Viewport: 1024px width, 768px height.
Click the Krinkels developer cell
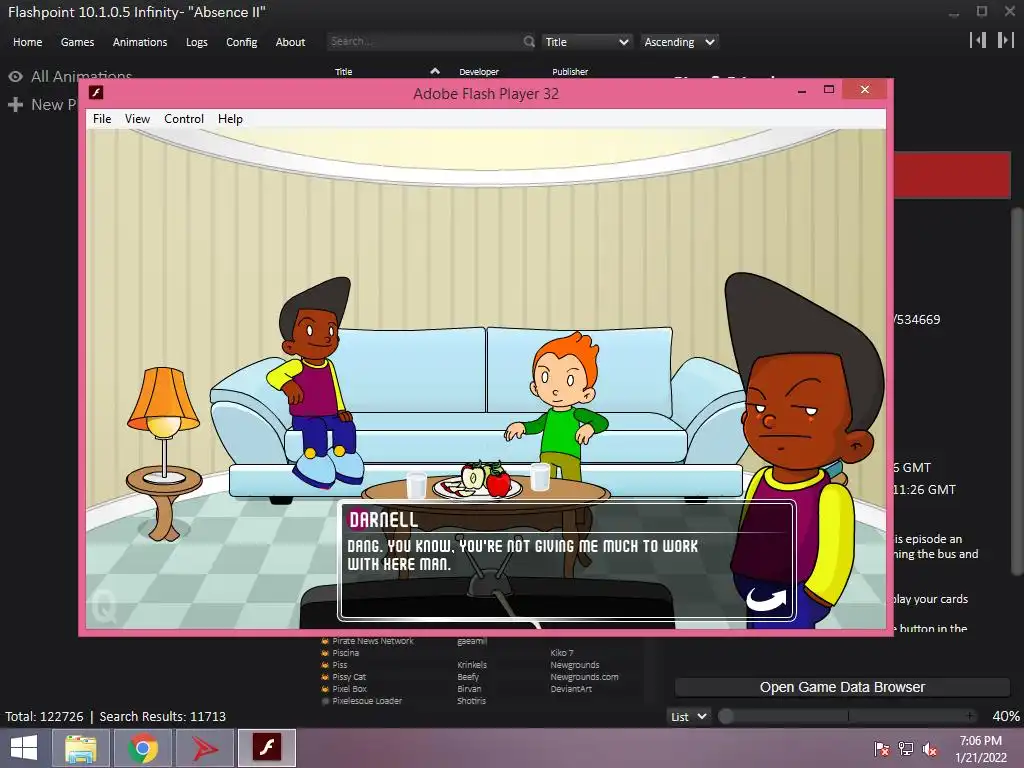(x=472, y=665)
